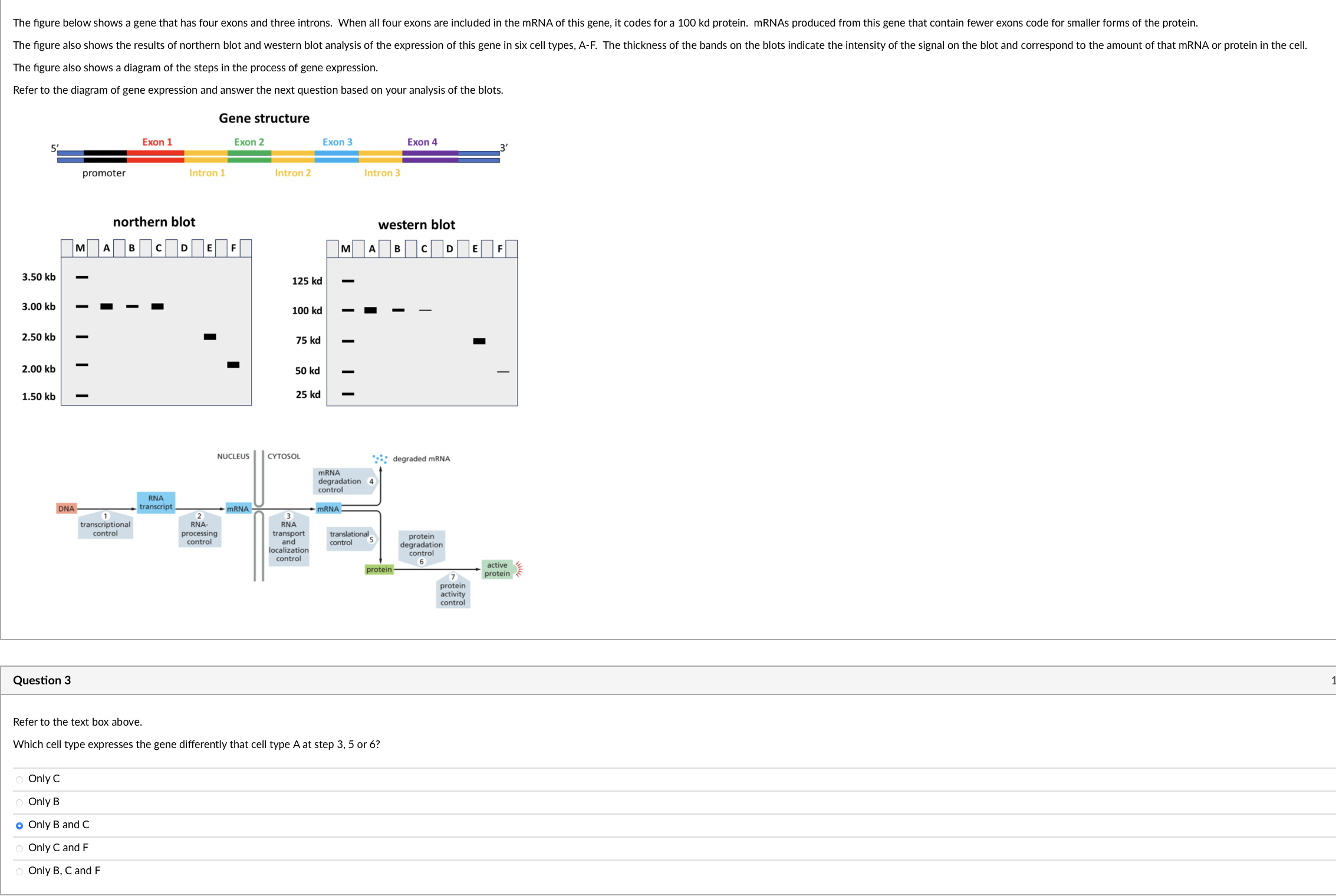Screen dimensions: 1336x896
Task: Choose the 'Only C and F' answer
Action: point(19,848)
